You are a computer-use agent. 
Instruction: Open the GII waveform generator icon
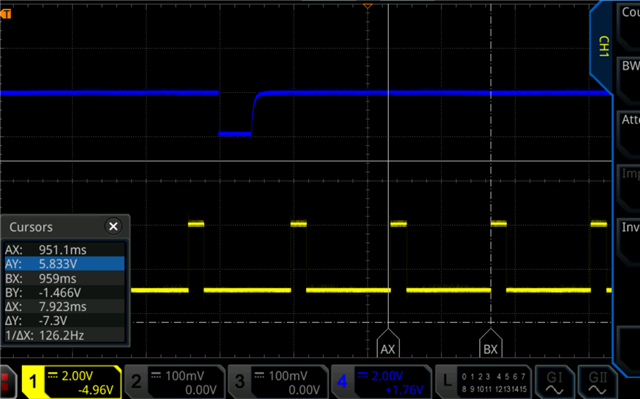pos(597,382)
